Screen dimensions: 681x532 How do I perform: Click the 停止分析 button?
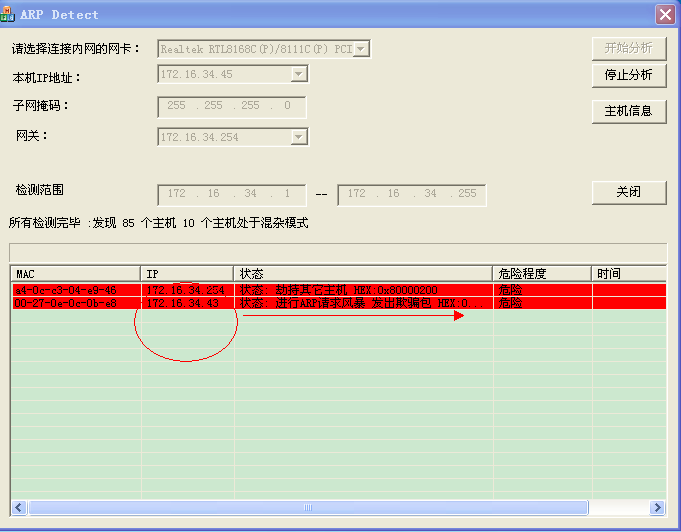(x=628, y=75)
